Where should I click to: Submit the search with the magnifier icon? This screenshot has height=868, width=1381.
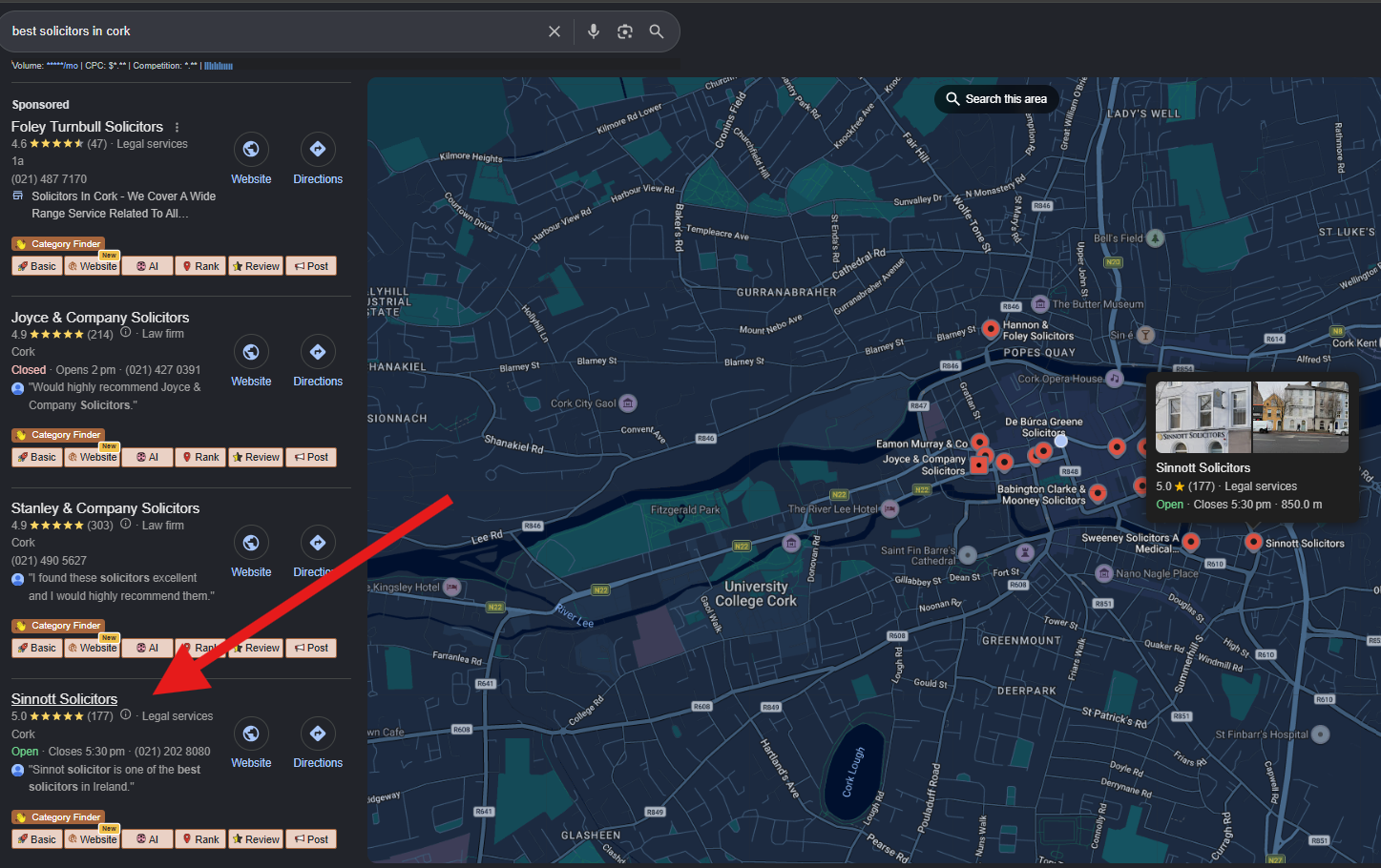(x=657, y=31)
